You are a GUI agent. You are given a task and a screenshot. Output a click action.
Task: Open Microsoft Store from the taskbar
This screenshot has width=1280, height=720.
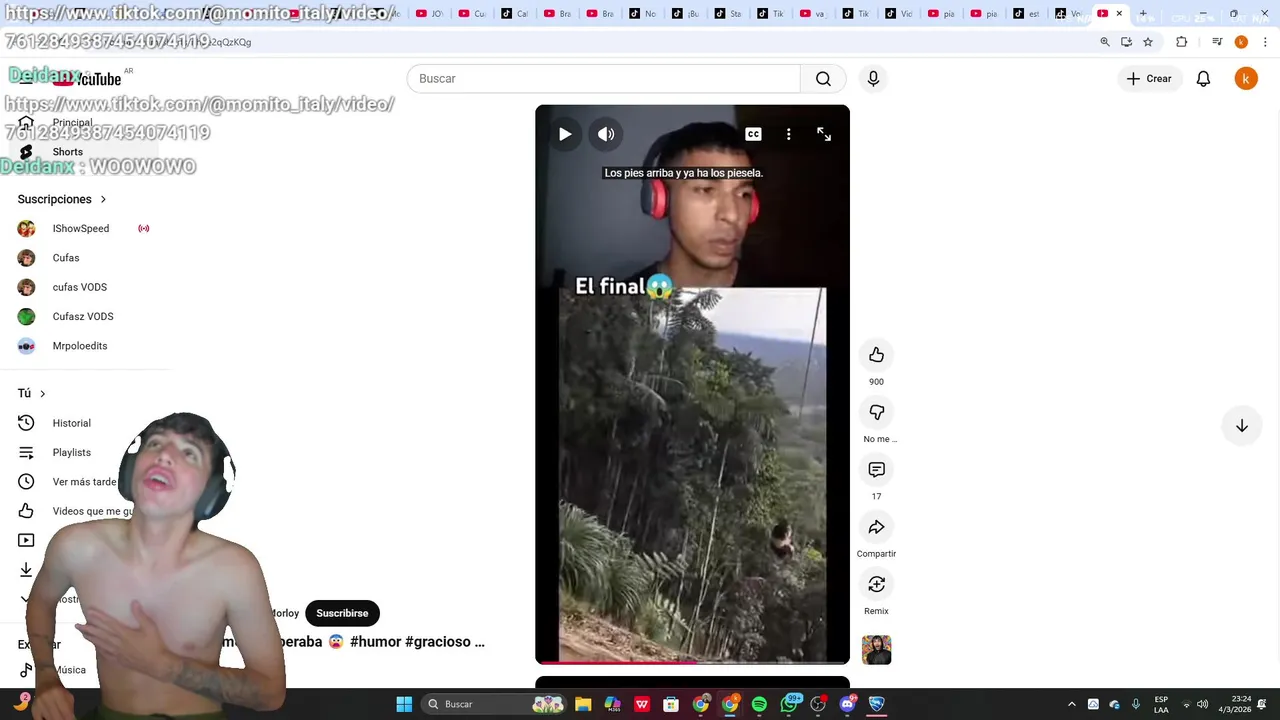point(671,704)
